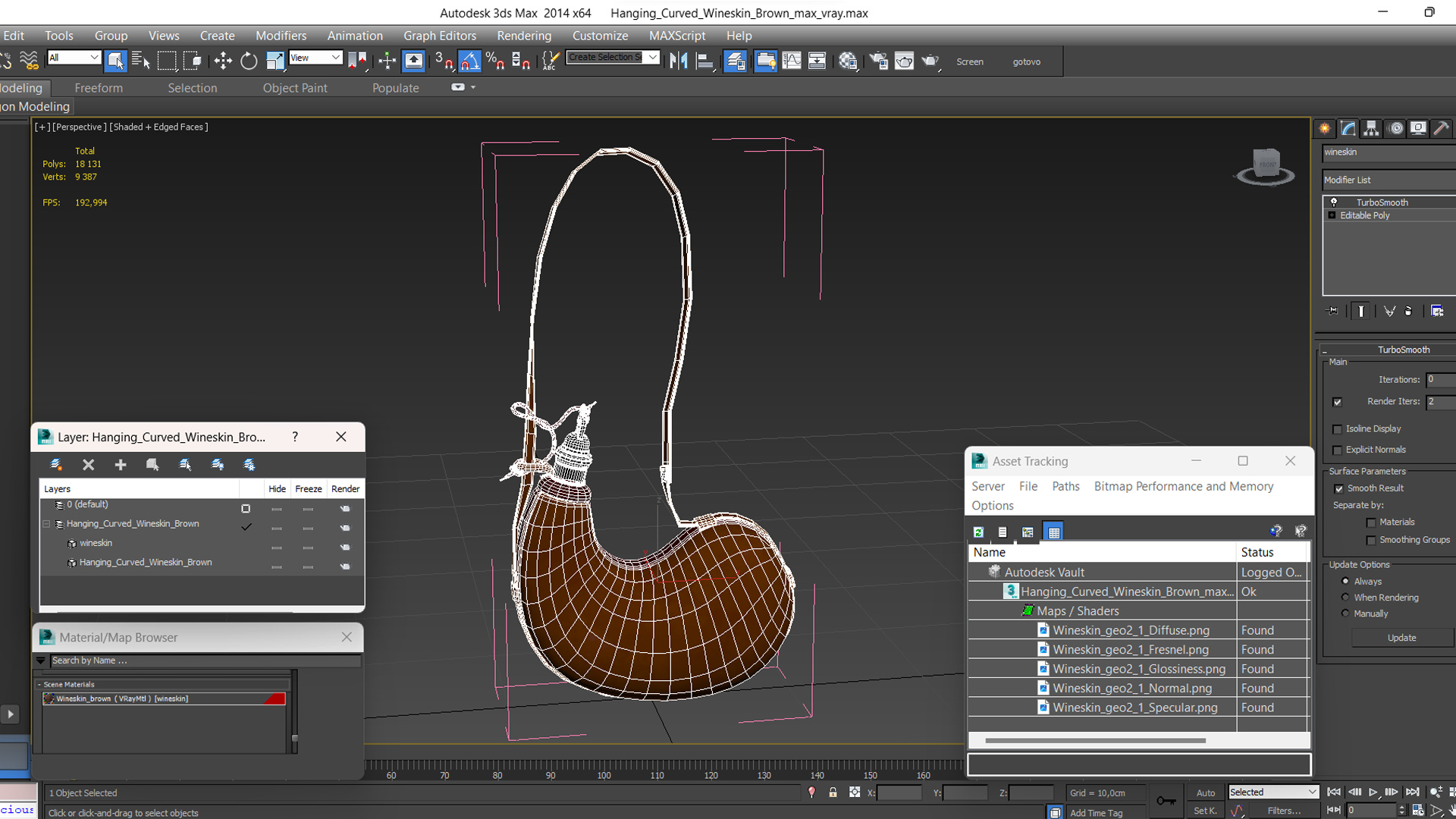Screen dimensions: 1456x819
Task: Open Material/Map Browser options arrow
Action: point(41,661)
